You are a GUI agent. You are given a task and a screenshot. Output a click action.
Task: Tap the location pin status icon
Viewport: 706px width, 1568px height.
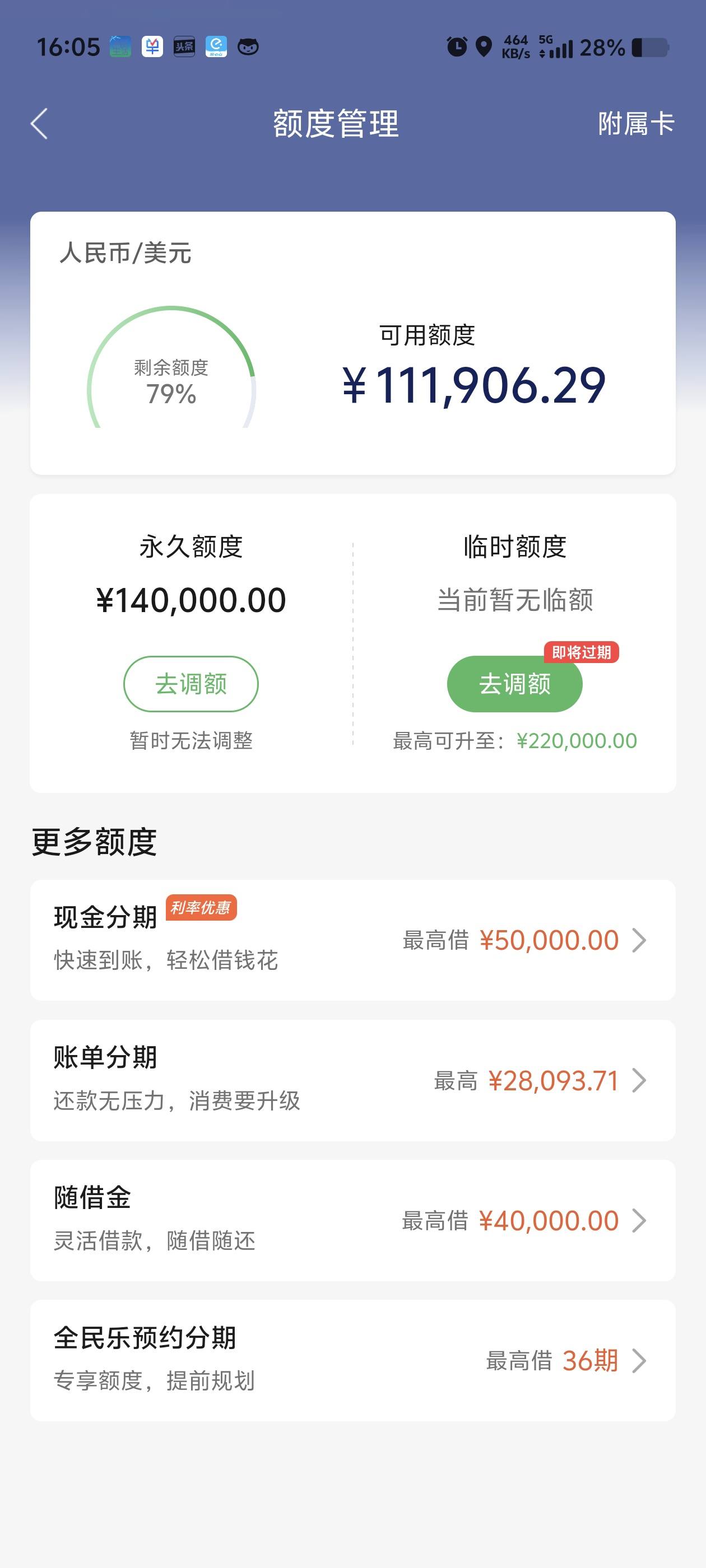(484, 47)
